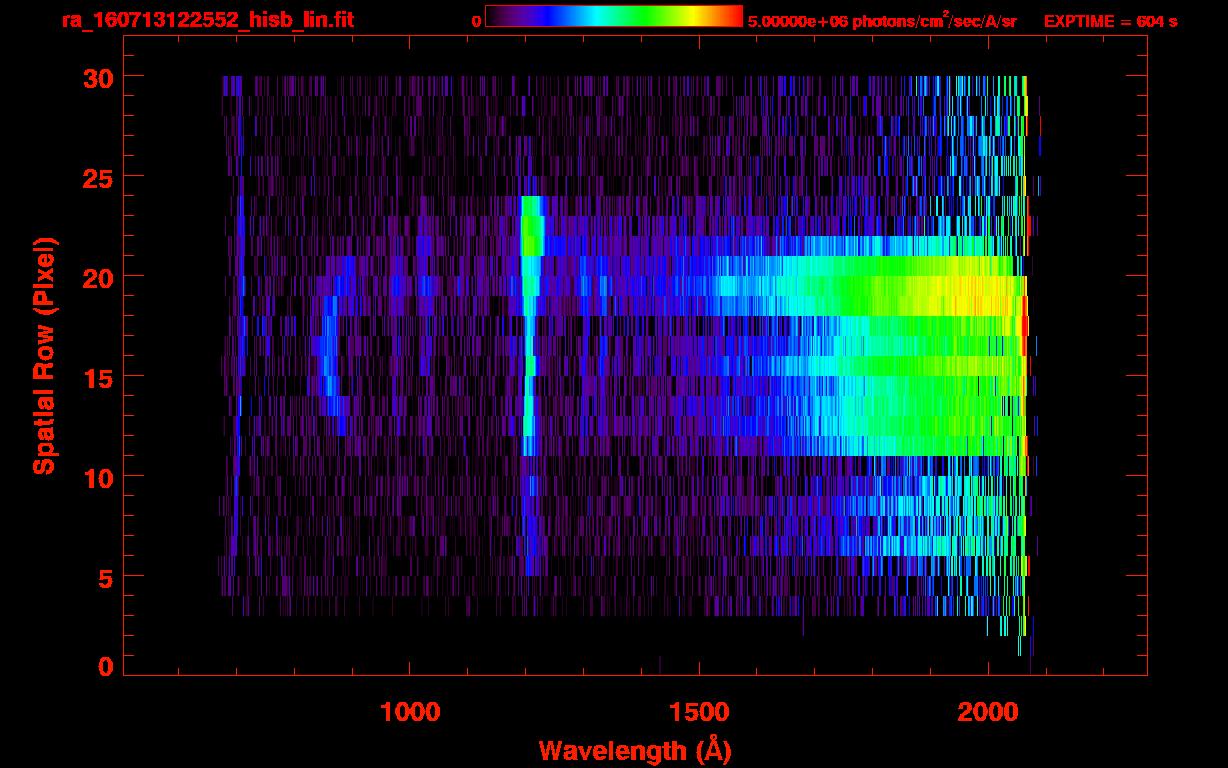Click the 1500 wavelength tick label
The image size is (1228, 768).
click(x=698, y=712)
